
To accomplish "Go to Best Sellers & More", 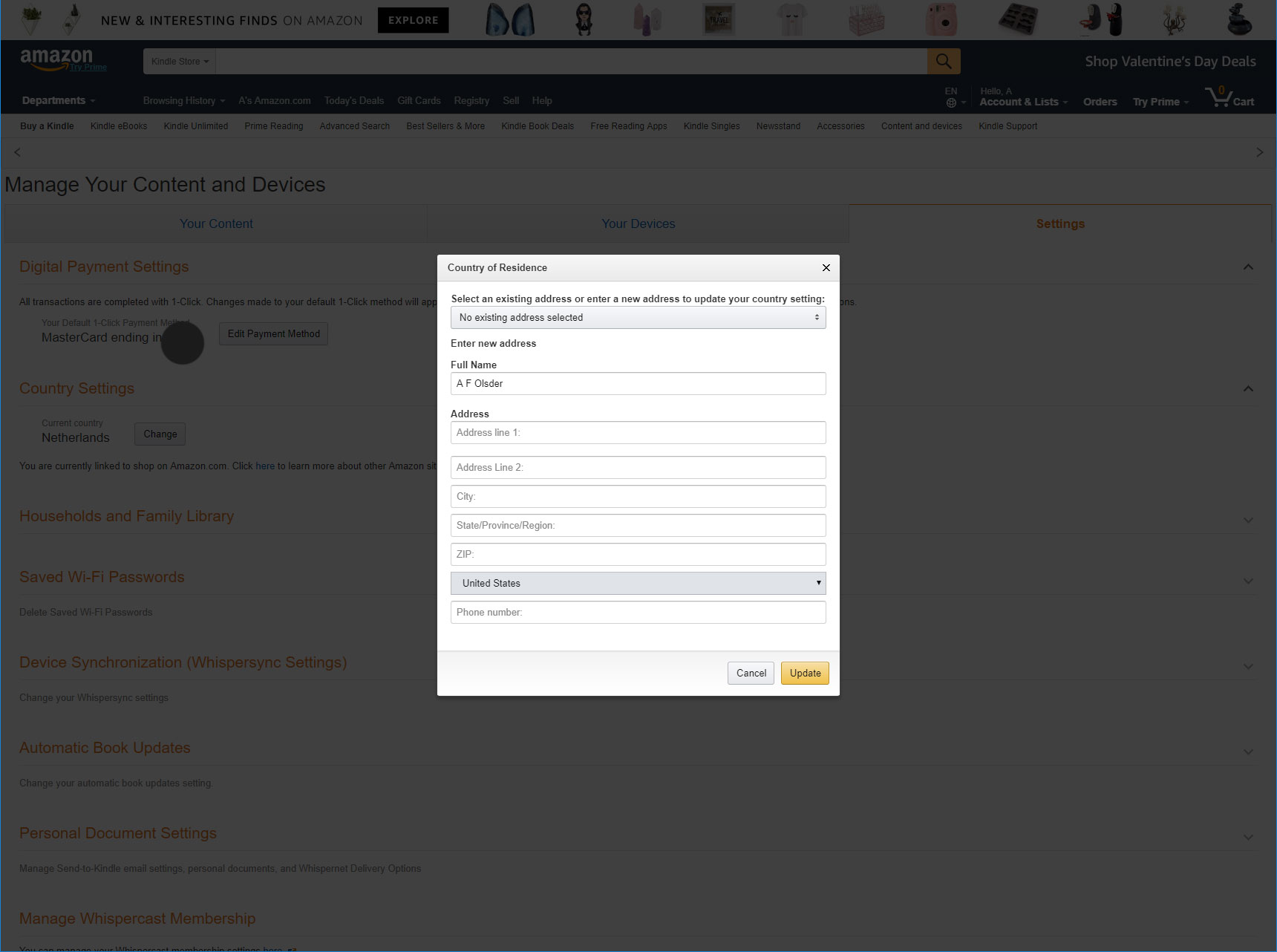I will coord(445,126).
